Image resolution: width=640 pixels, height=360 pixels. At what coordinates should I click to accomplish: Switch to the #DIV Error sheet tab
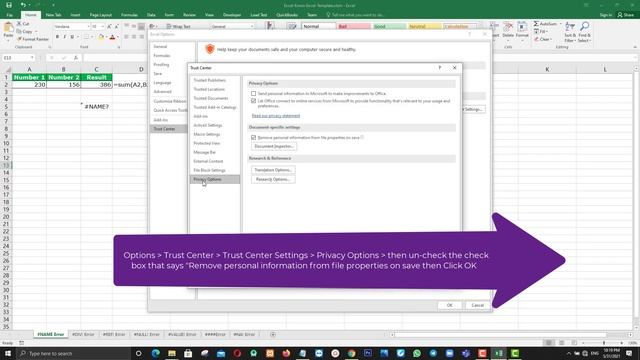(x=83, y=334)
